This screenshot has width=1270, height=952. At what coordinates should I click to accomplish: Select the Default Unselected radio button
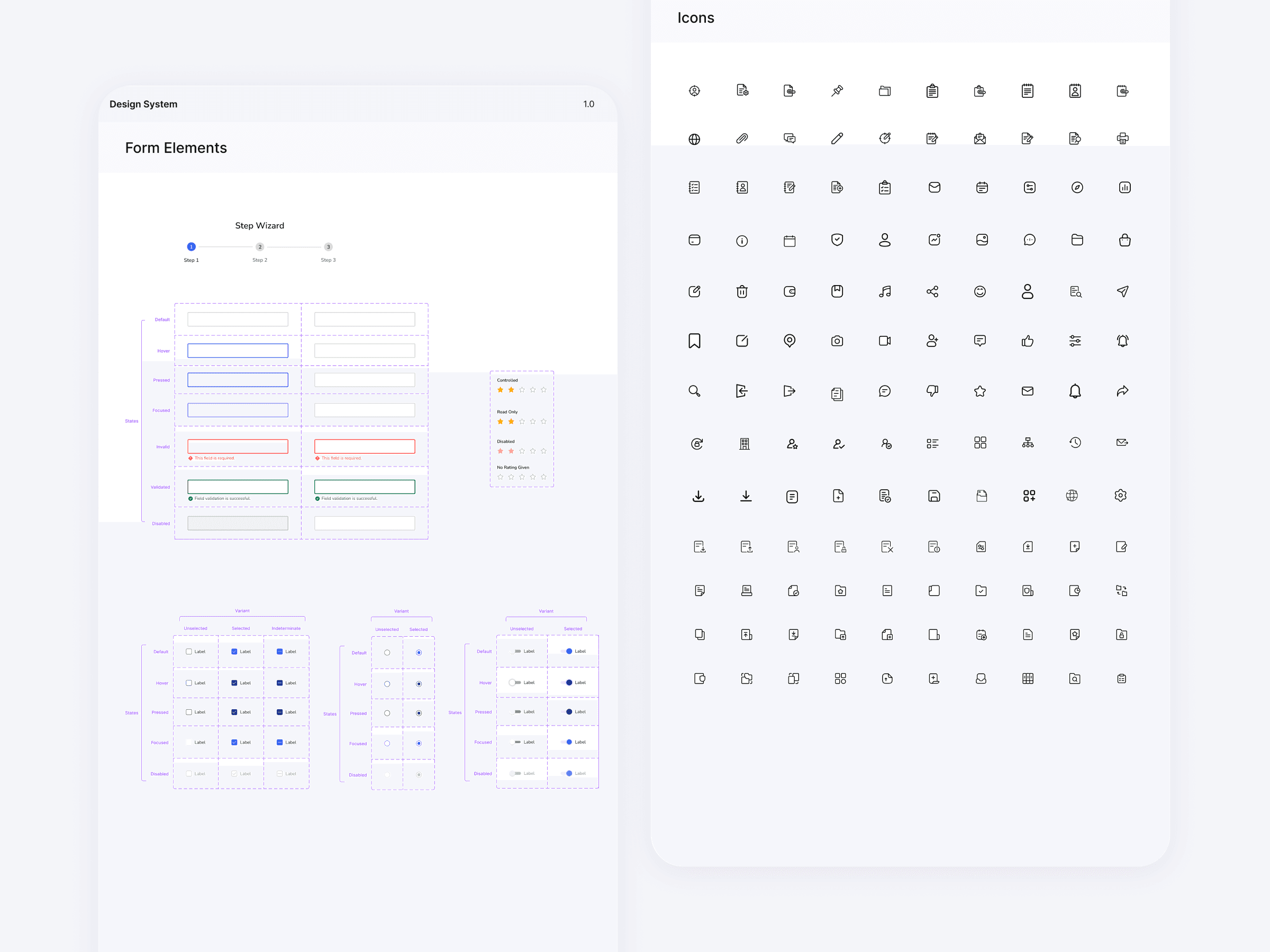[x=387, y=653]
